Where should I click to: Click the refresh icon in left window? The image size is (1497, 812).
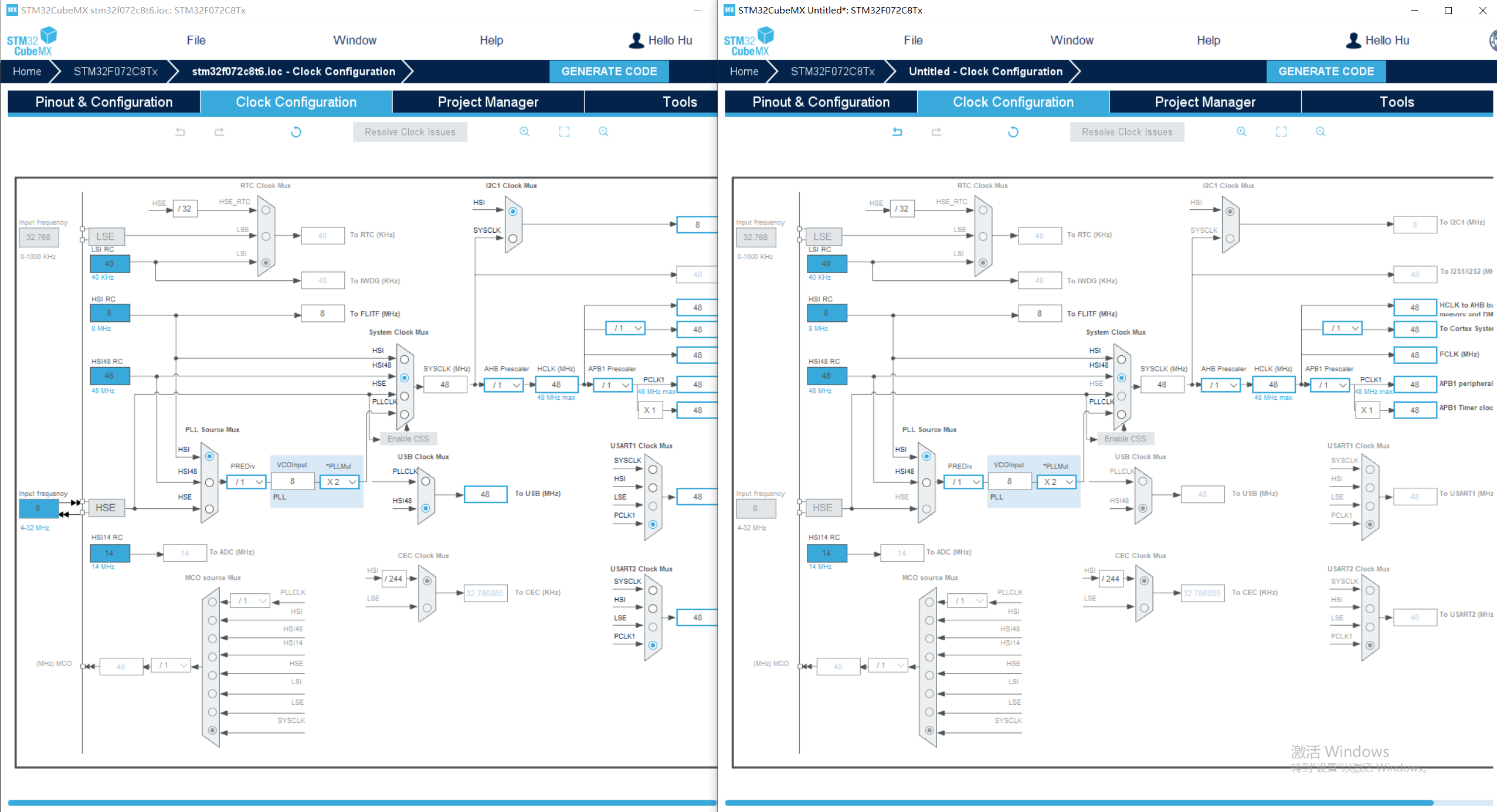pos(296,132)
